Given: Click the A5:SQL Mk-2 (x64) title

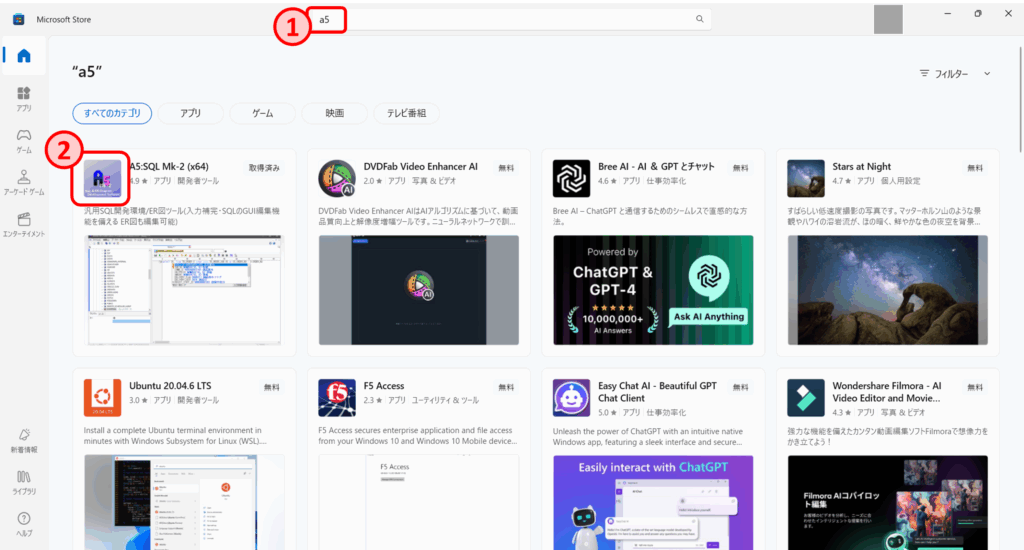Looking at the screenshot, I should click(x=169, y=167).
